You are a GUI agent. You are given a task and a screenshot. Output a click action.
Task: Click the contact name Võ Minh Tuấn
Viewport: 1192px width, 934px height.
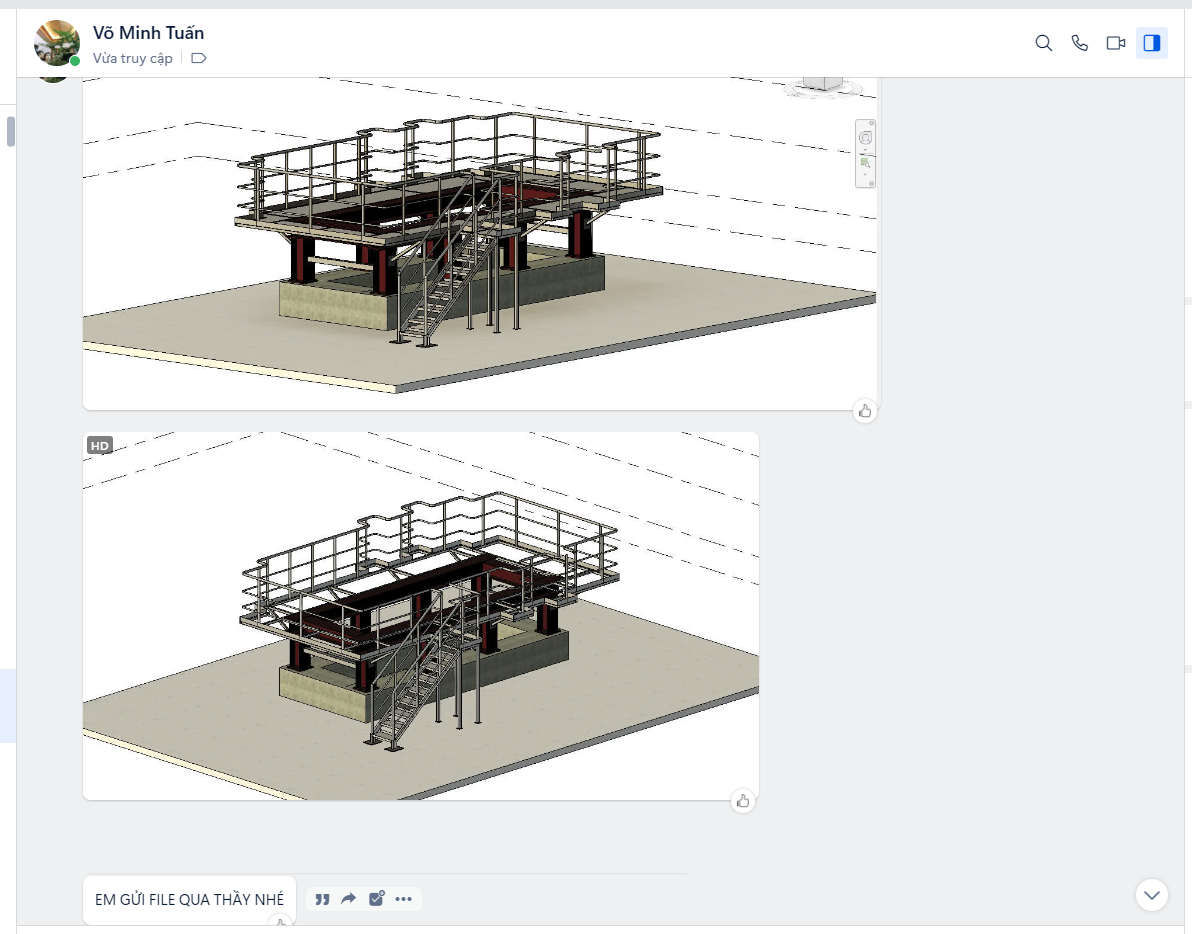[x=148, y=34]
